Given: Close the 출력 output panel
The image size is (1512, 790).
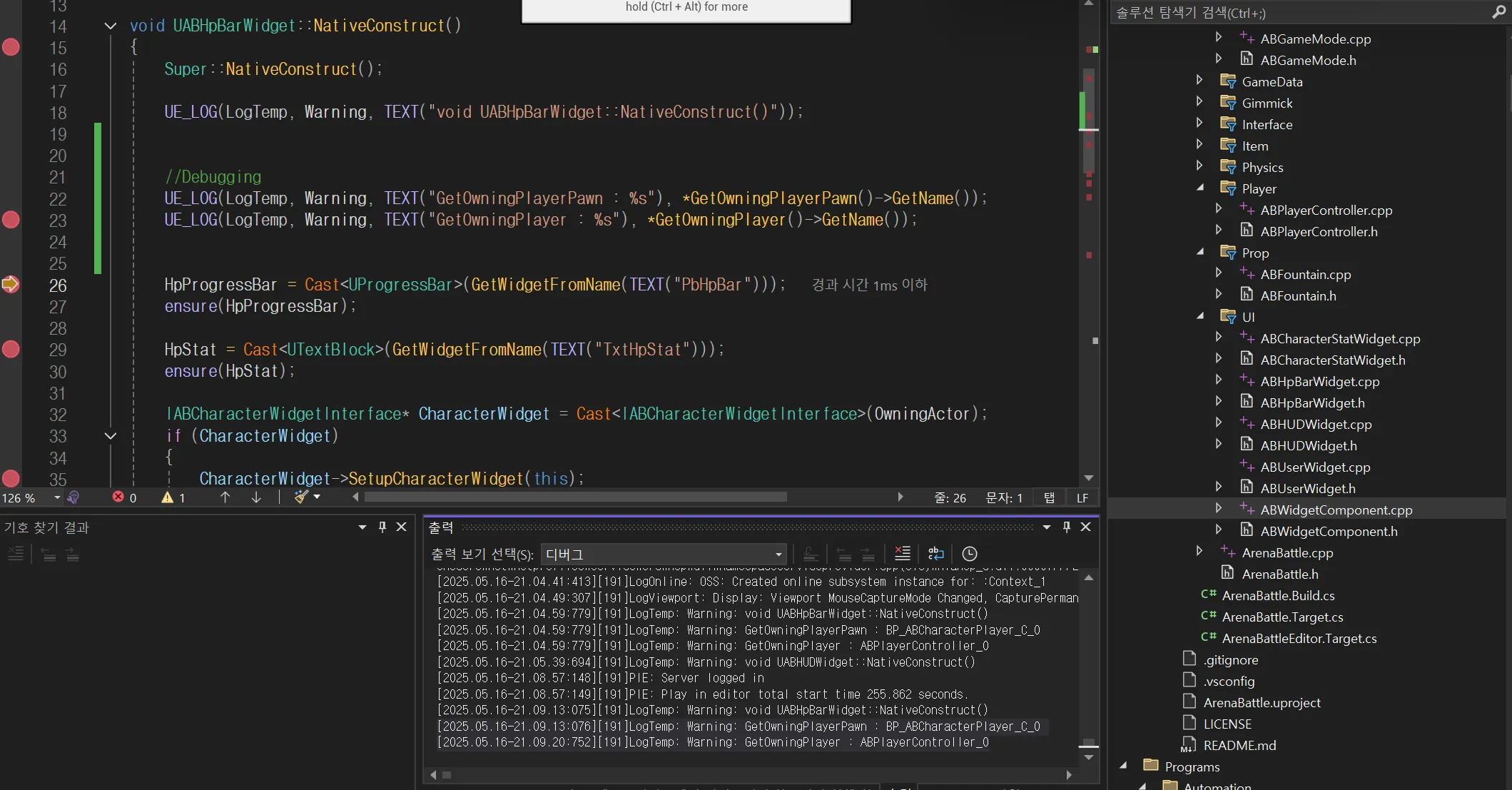Looking at the screenshot, I should tap(1086, 527).
